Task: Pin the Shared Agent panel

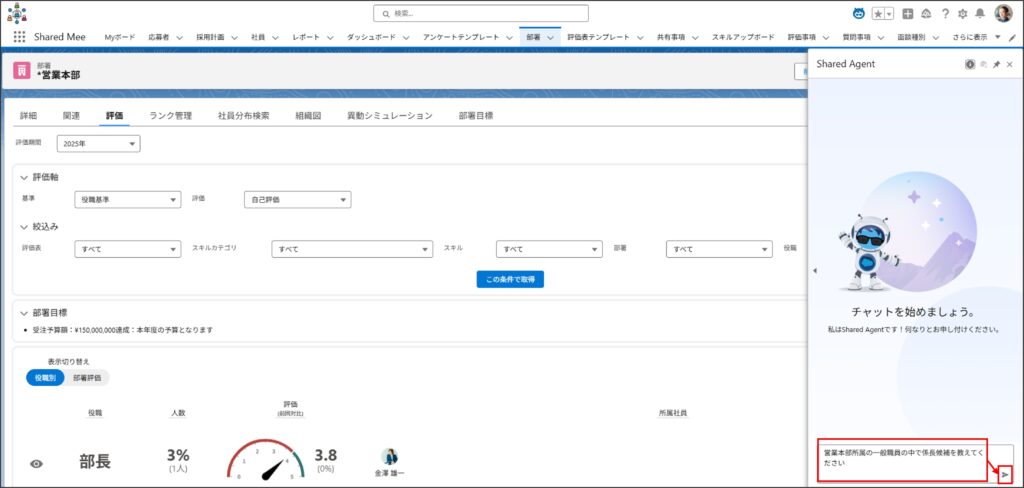Action: [x=996, y=64]
